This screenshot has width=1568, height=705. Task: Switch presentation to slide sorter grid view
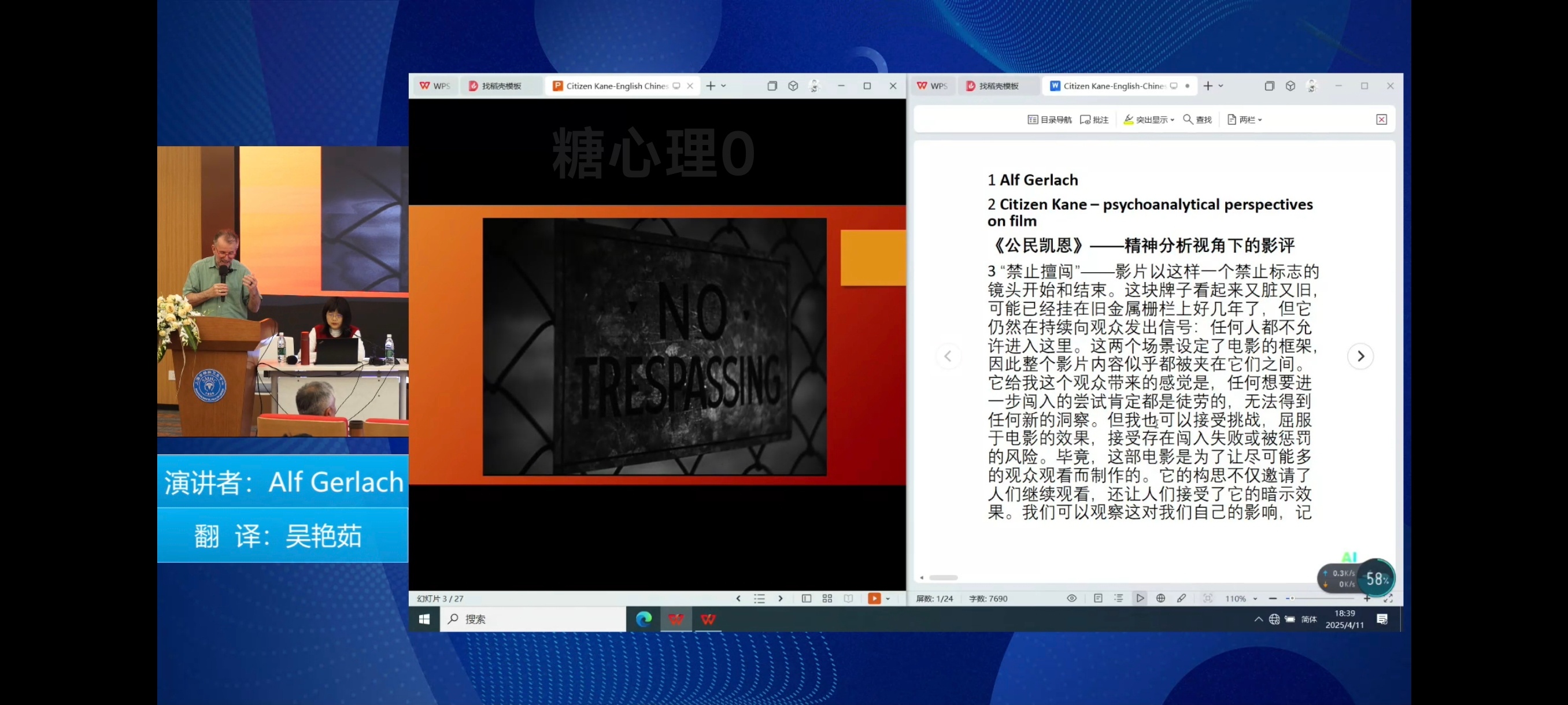point(827,599)
